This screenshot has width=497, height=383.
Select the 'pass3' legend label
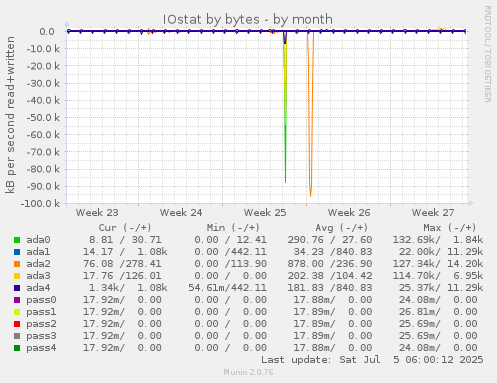click(41, 336)
